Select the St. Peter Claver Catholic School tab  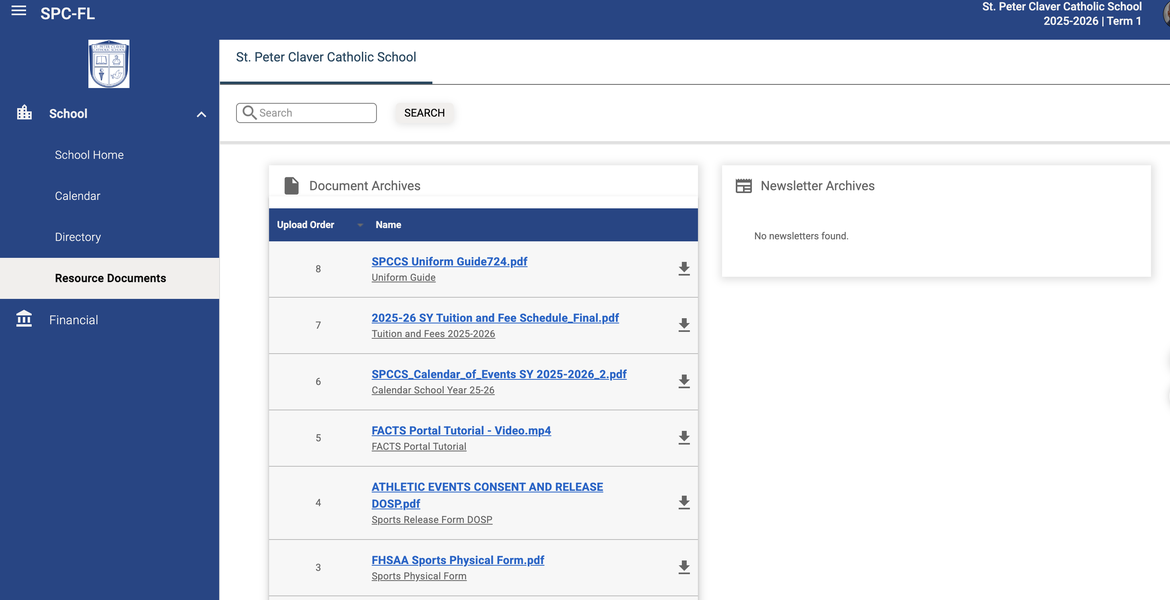pyautogui.click(x=326, y=57)
